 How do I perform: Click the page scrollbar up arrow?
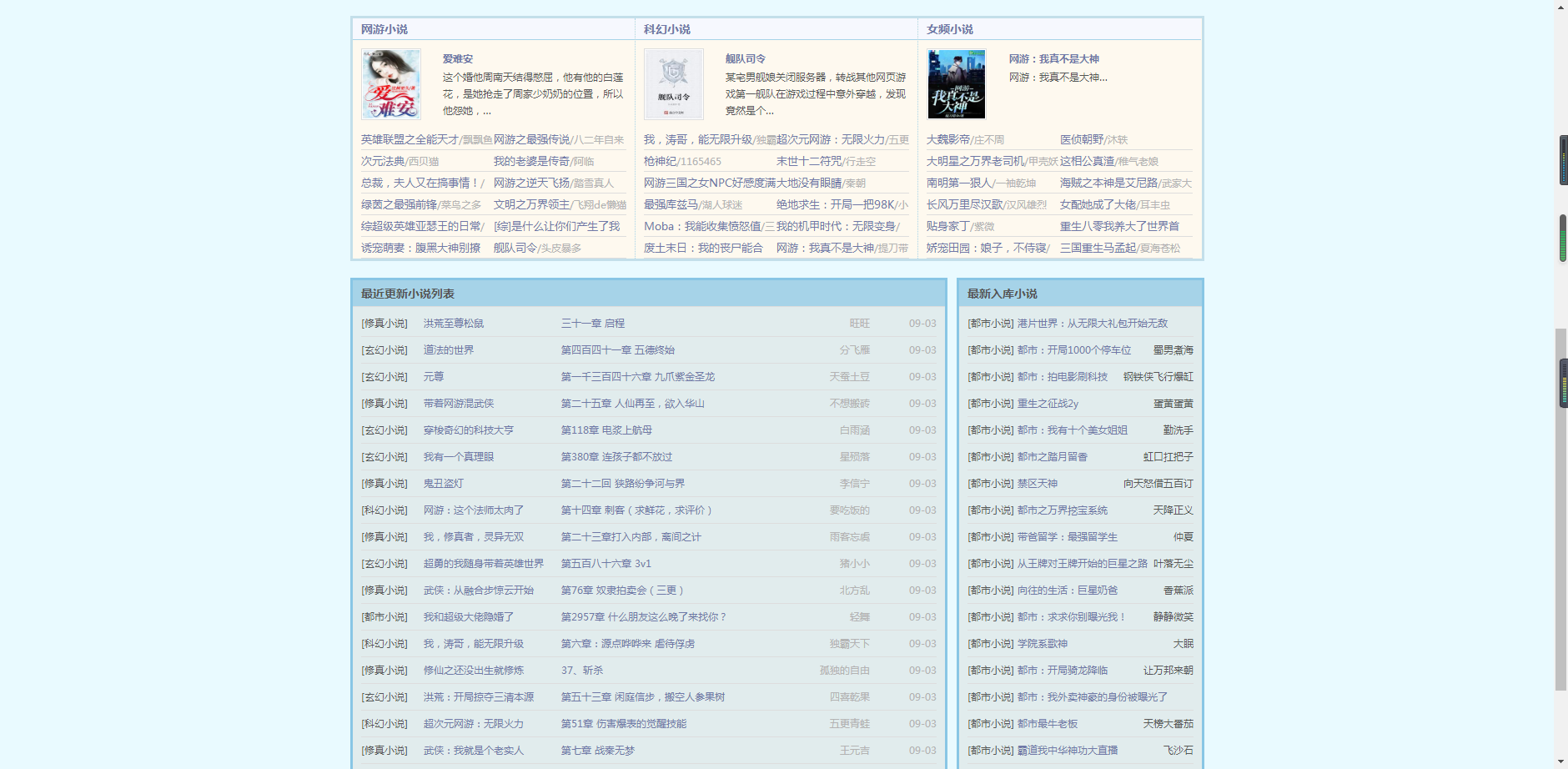(1560, 7)
